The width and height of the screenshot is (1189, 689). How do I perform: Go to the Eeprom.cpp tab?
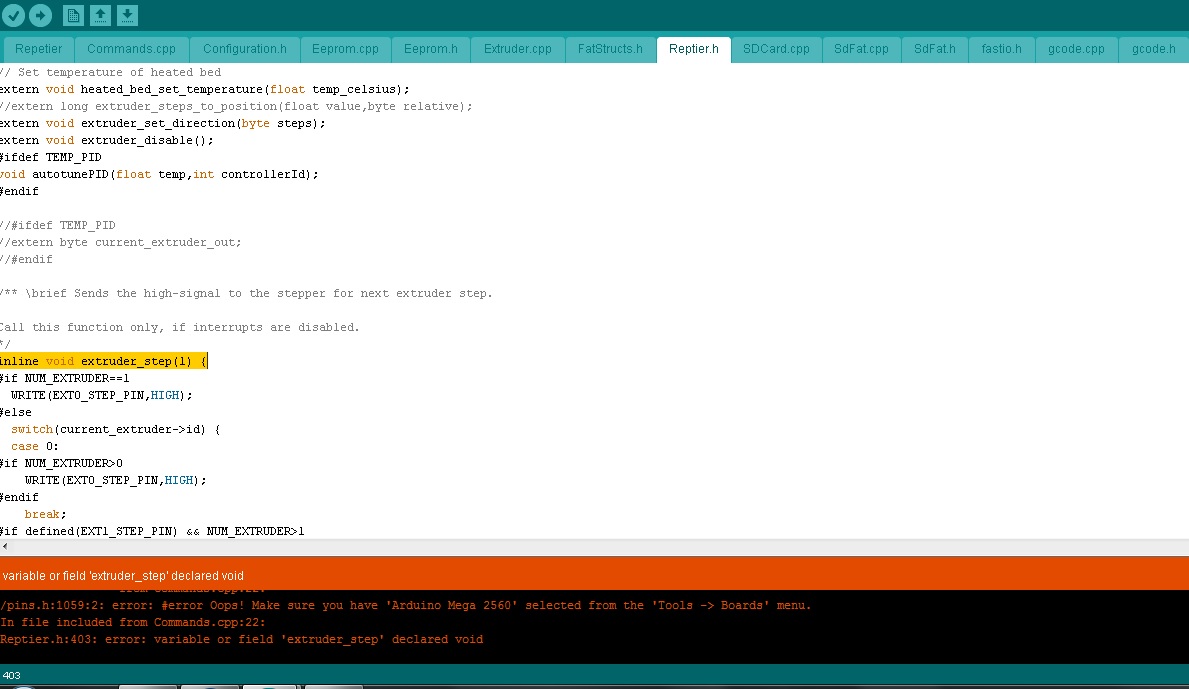point(345,49)
